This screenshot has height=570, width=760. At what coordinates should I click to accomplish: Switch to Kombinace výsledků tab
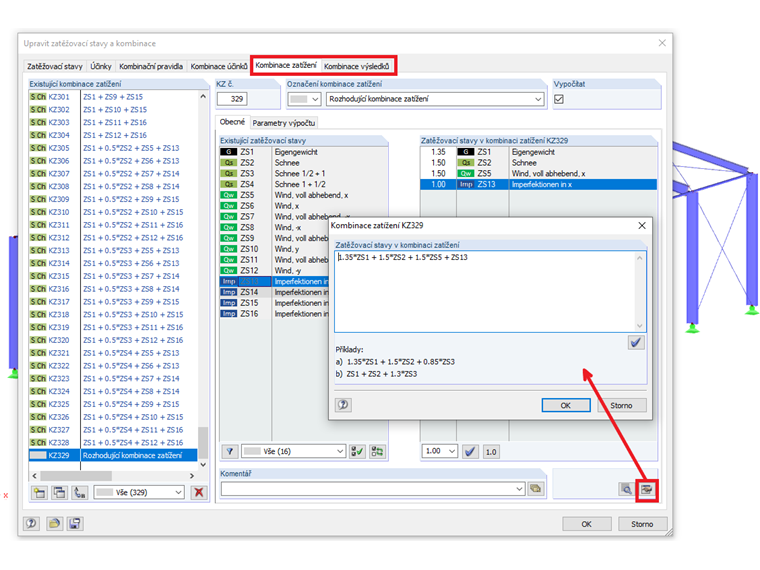click(x=357, y=66)
